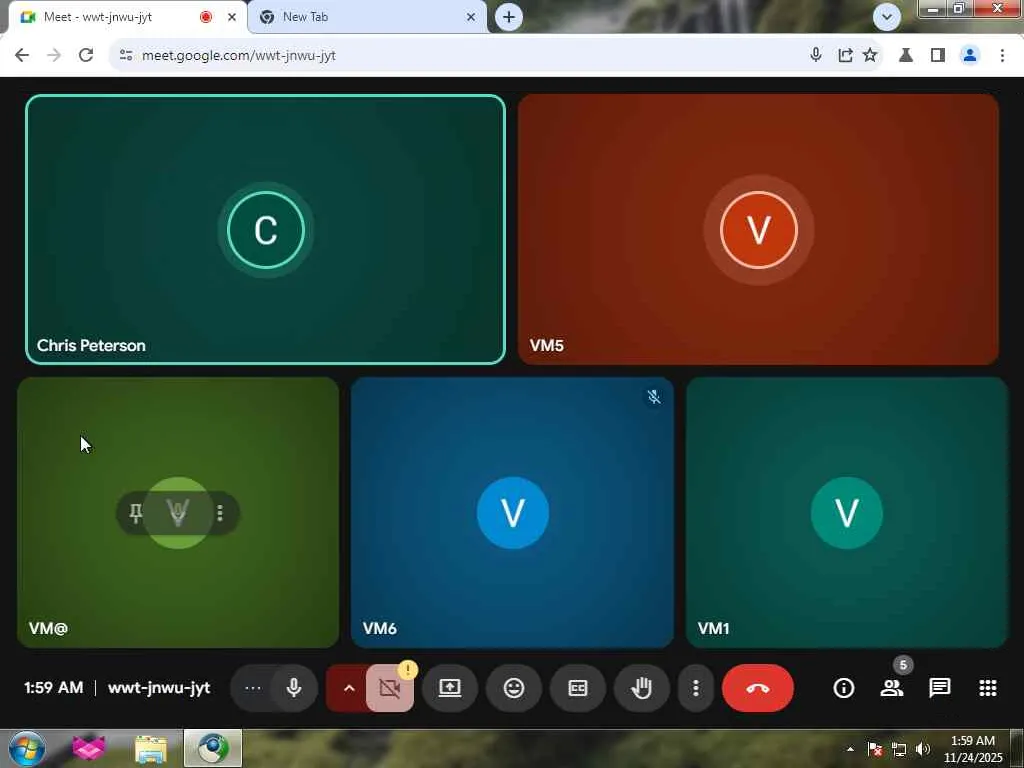The width and height of the screenshot is (1024, 768).
Task: Open chat with everyone icon
Action: [x=940, y=688]
